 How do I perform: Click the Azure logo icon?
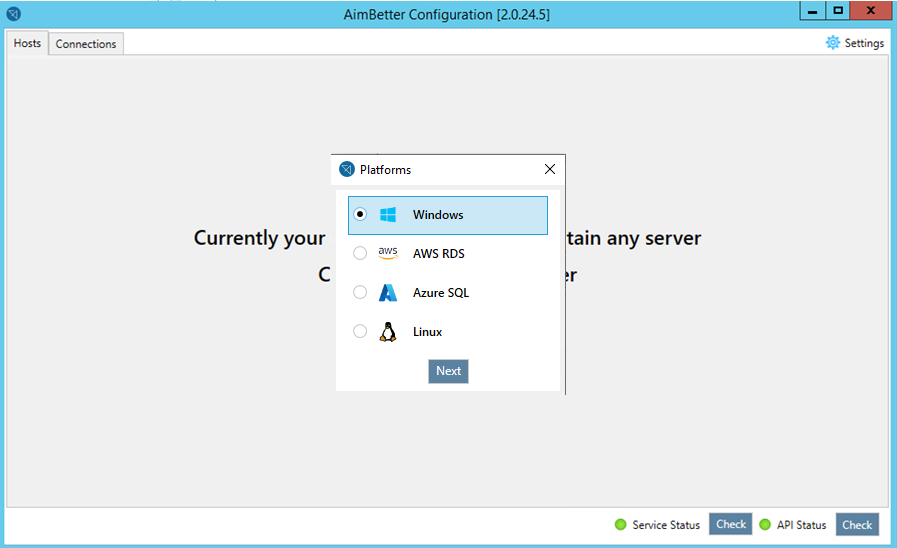[388, 292]
